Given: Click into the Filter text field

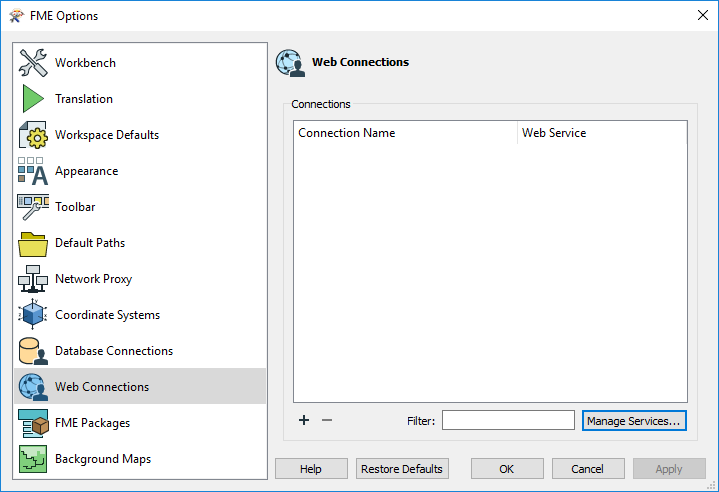Looking at the screenshot, I should coord(508,421).
